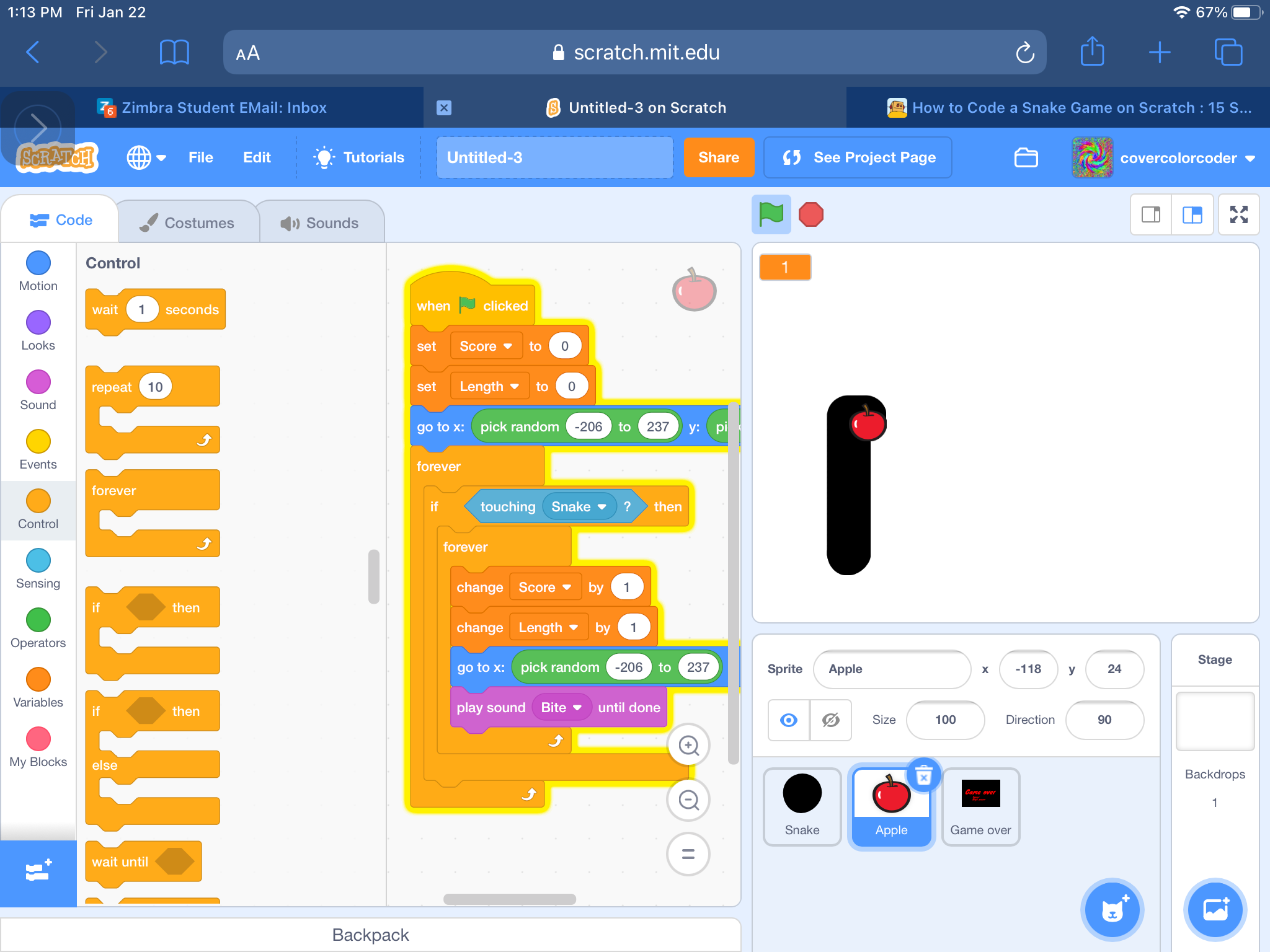Select the Motion block category
The width and height of the screenshot is (1270, 952).
tap(38, 263)
